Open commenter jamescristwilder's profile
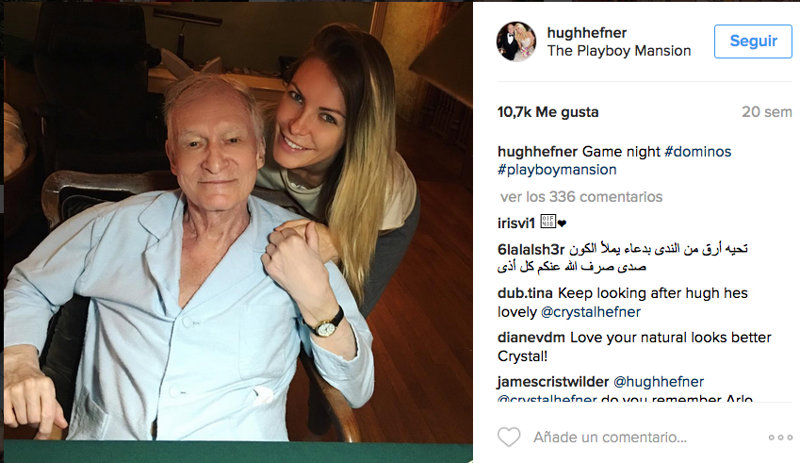This screenshot has width=800, height=463. 553,382
